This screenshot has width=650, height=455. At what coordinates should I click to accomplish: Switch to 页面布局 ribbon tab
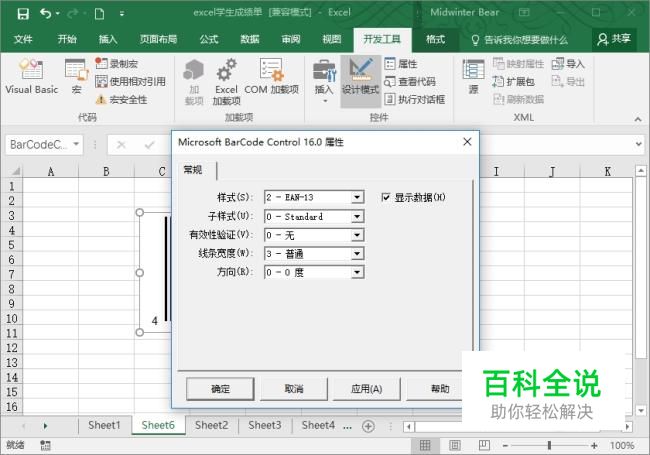[x=158, y=39]
